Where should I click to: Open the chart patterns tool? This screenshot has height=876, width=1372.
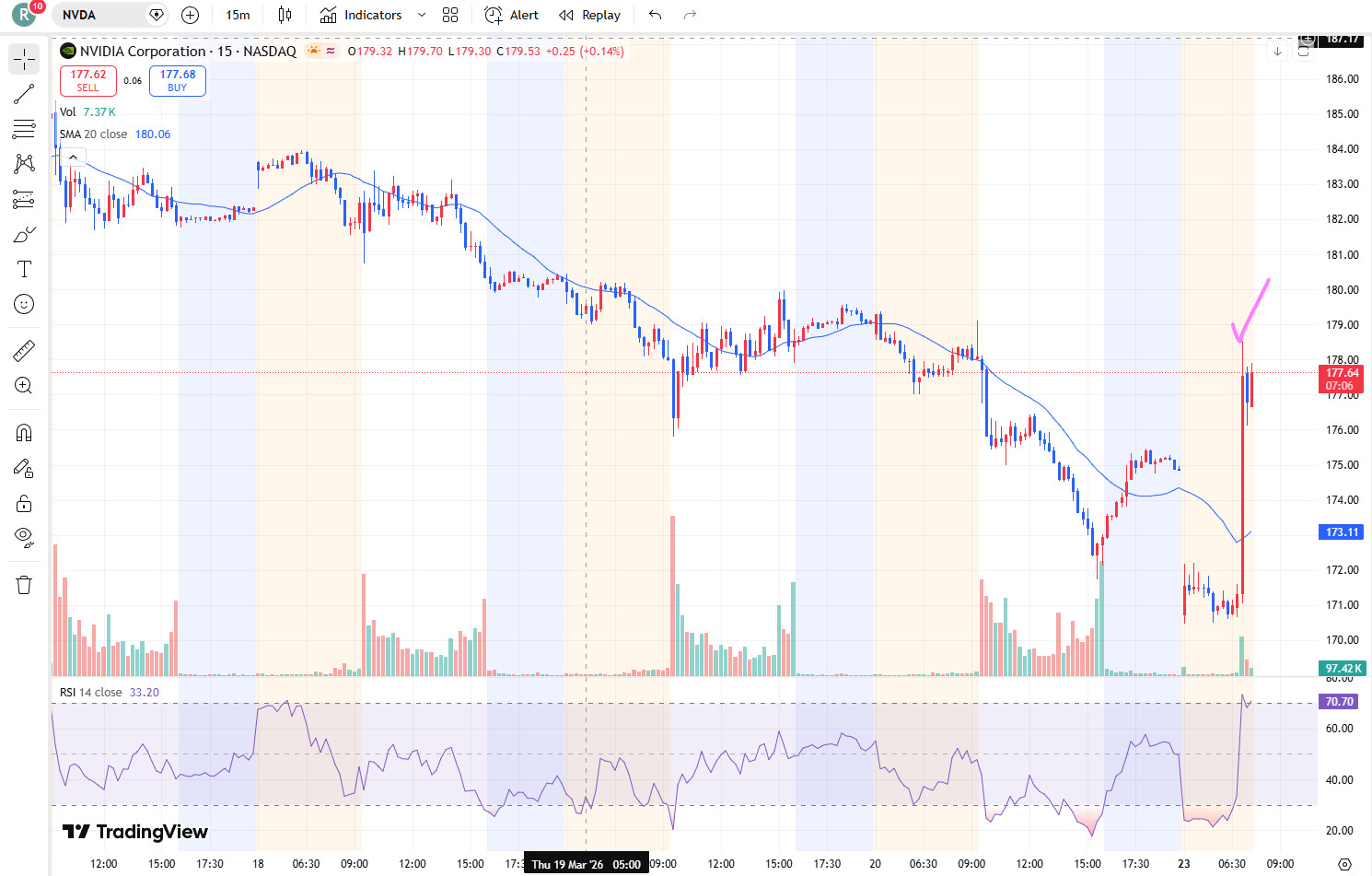[x=25, y=164]
